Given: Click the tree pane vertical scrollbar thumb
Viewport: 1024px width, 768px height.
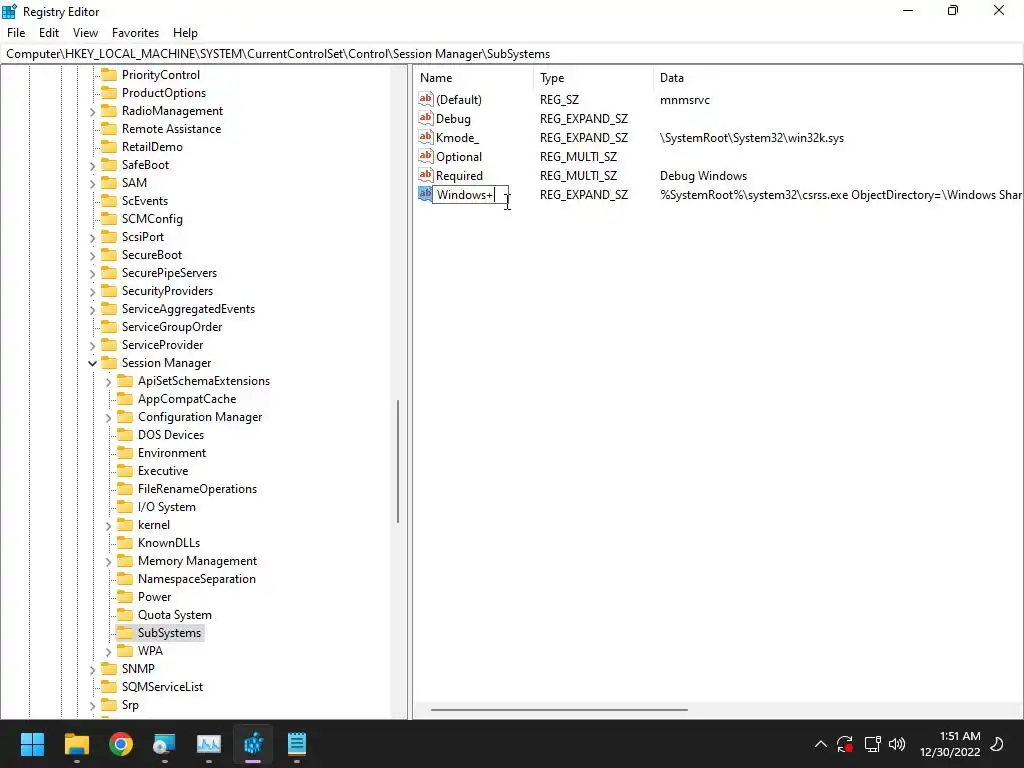Looking at the screenshot, I should point(398,461).
